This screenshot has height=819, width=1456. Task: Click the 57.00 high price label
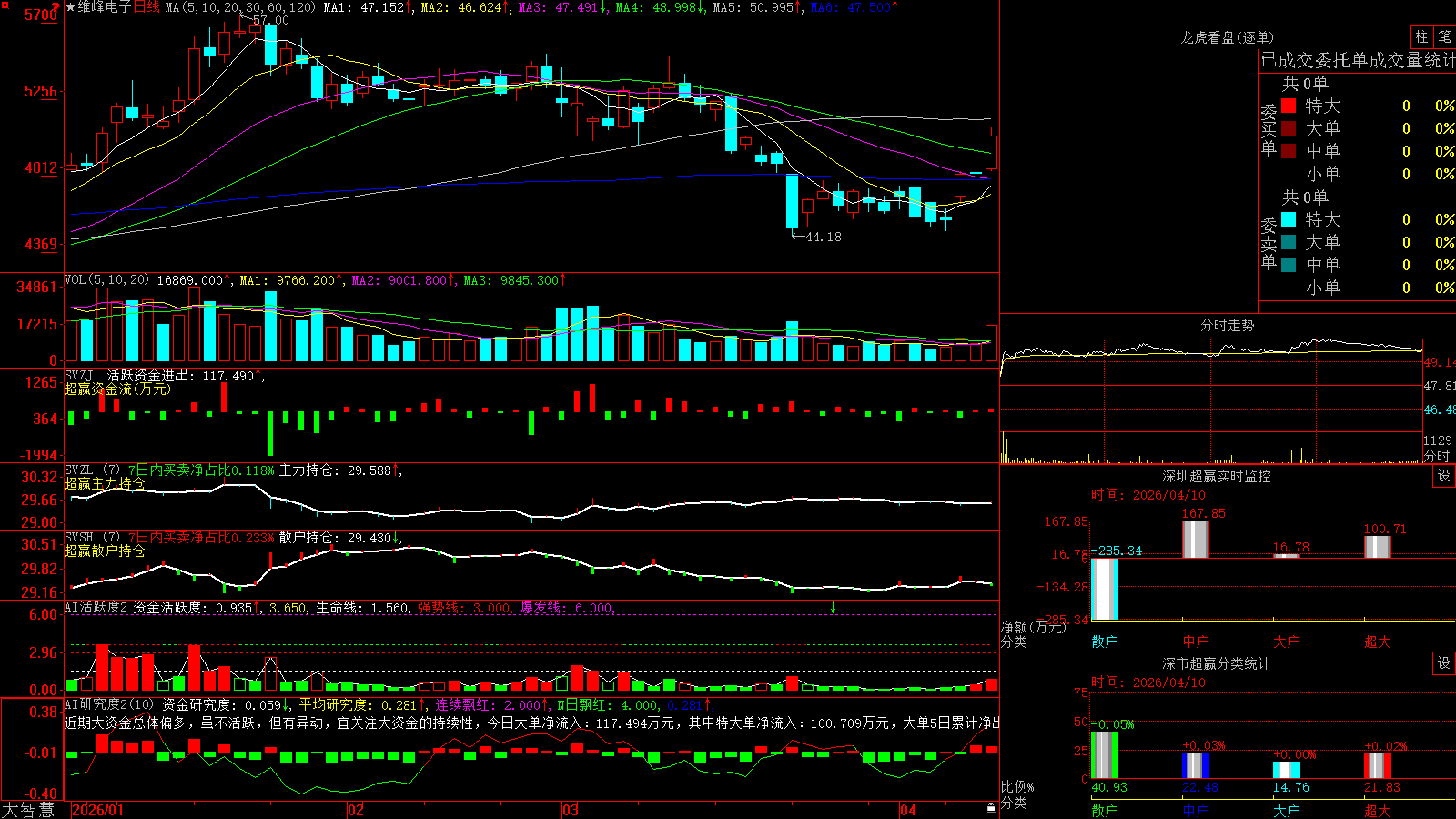270,20
